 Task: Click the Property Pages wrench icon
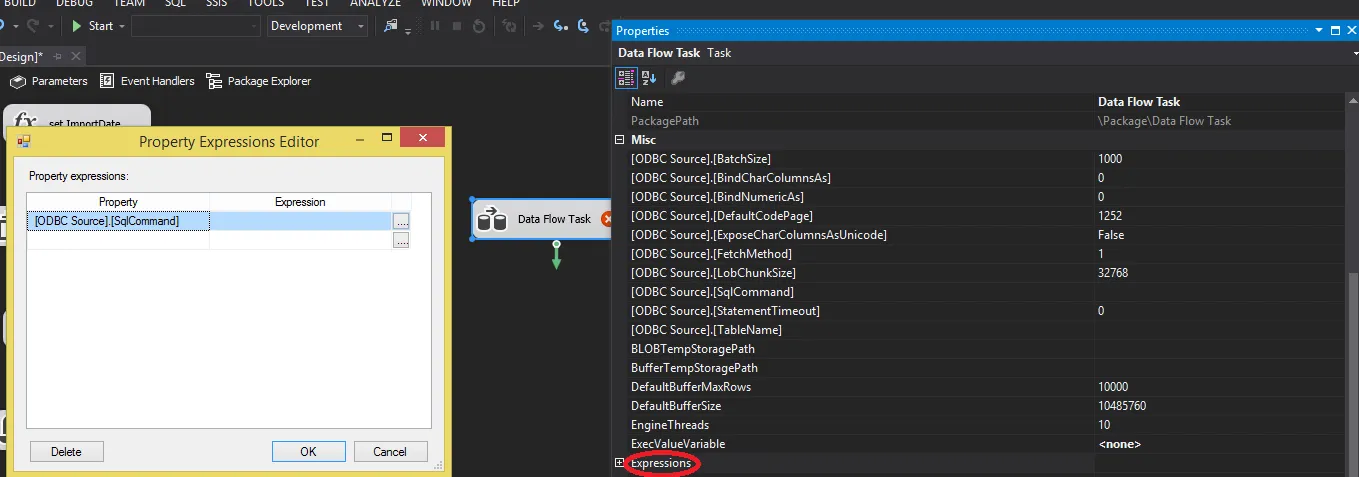click(x=677, y=77)
